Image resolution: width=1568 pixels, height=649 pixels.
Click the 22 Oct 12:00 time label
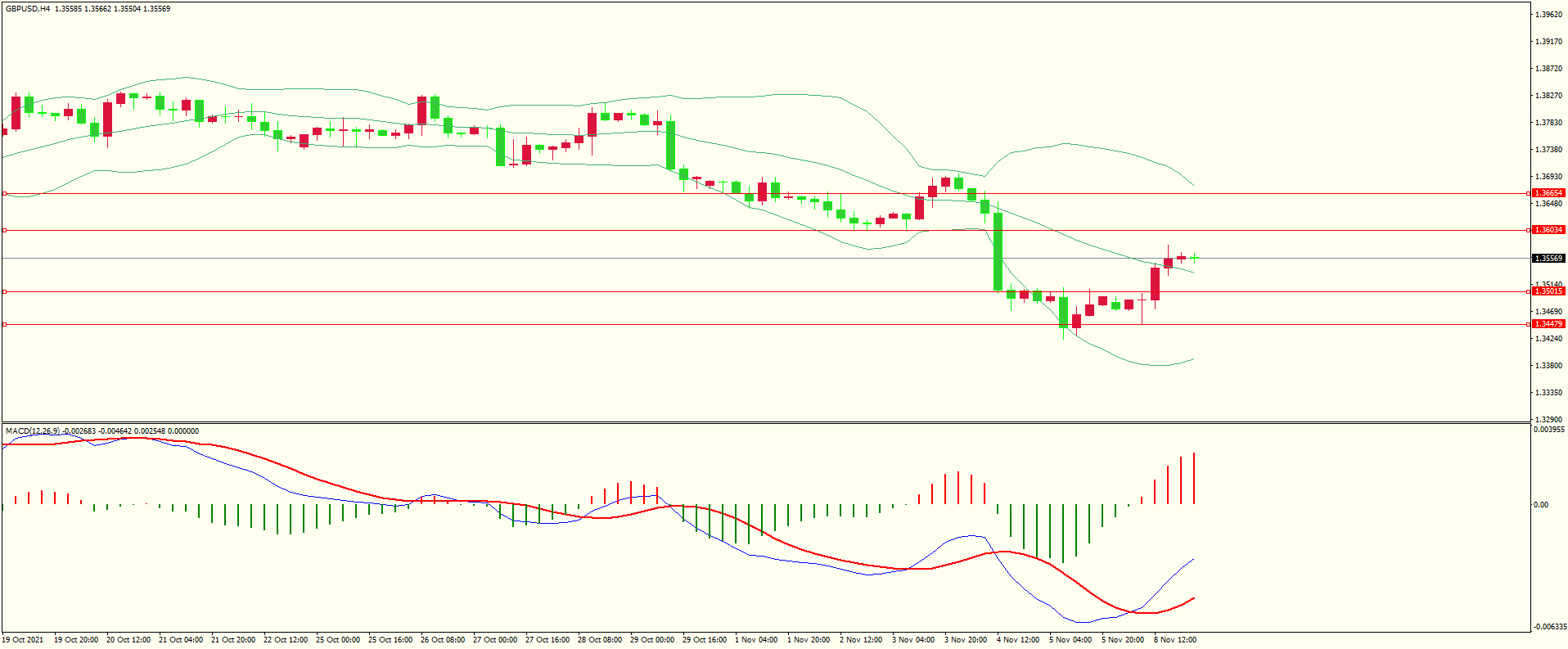(x=286, y=640)
